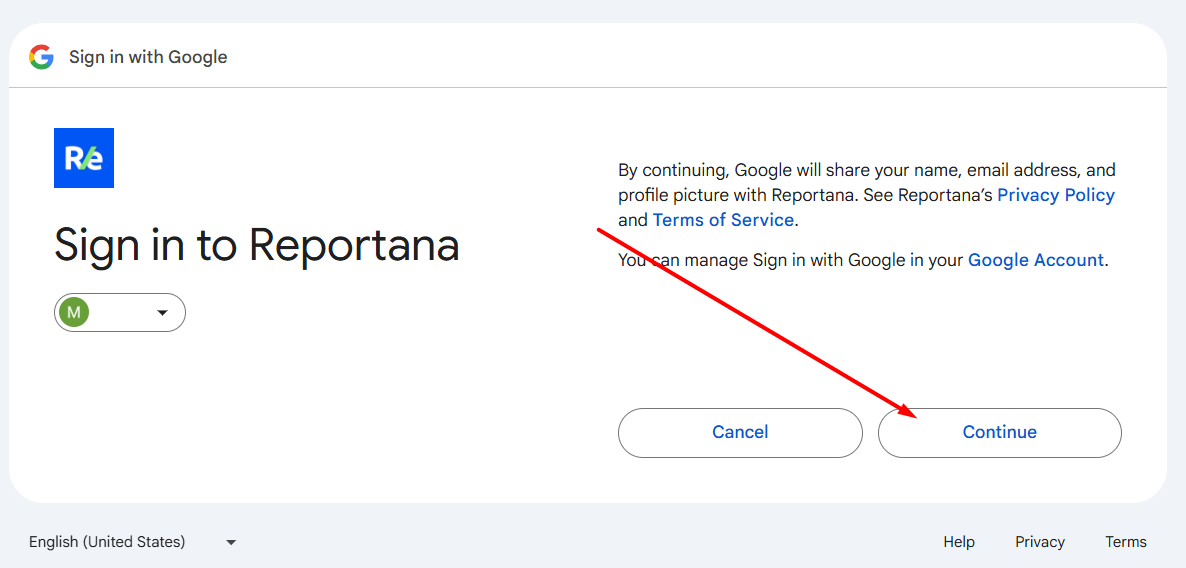Click the green M account avatar
Image resolution: width=1186 pixels, height=568 pixels.
(x=74, y=313)
